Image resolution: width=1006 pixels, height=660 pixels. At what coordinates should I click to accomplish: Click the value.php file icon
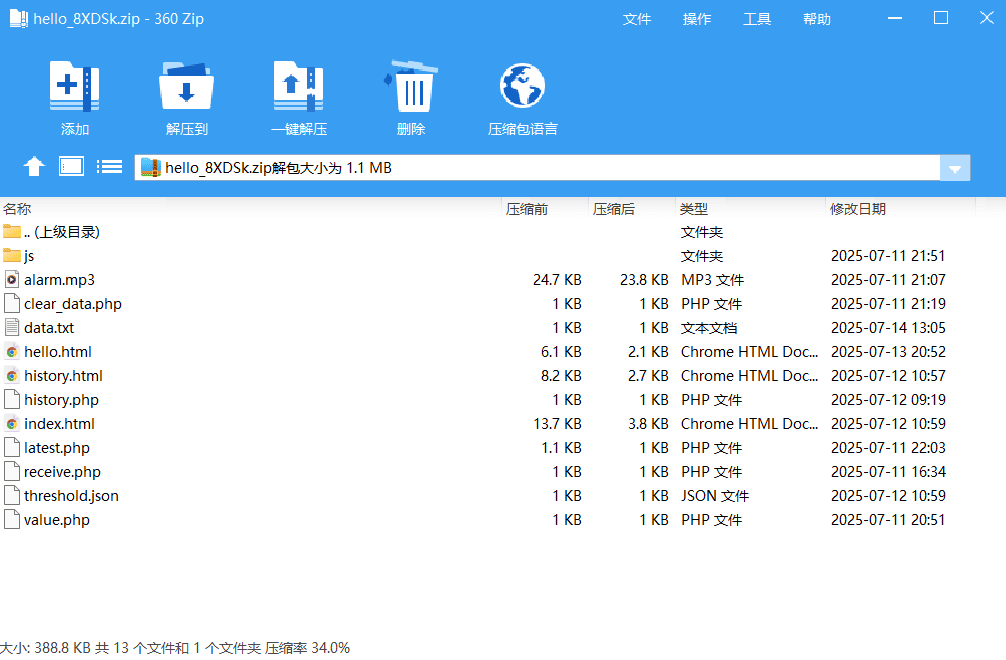(12, 520)
